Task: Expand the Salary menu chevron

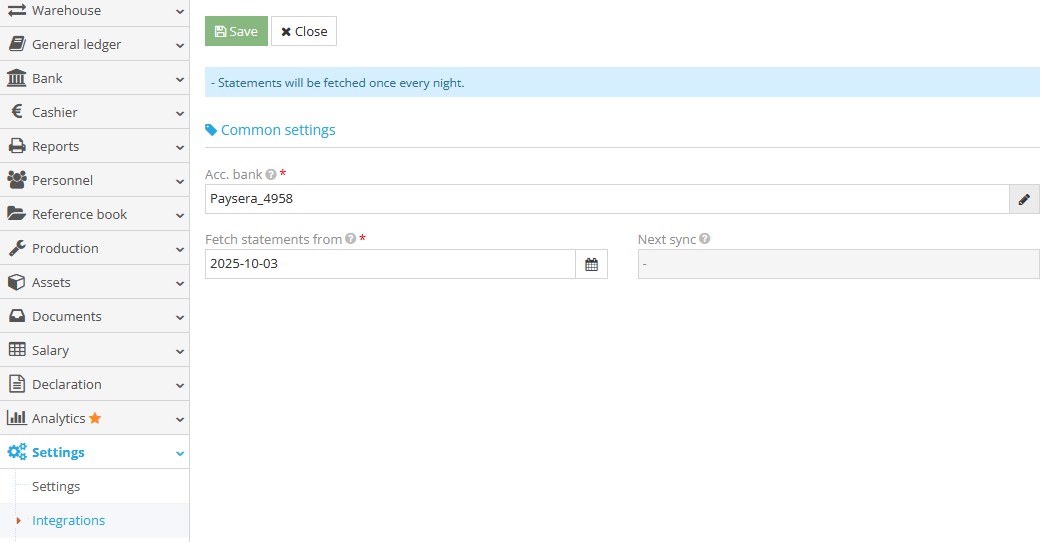Action: click(x=180, y=351)
